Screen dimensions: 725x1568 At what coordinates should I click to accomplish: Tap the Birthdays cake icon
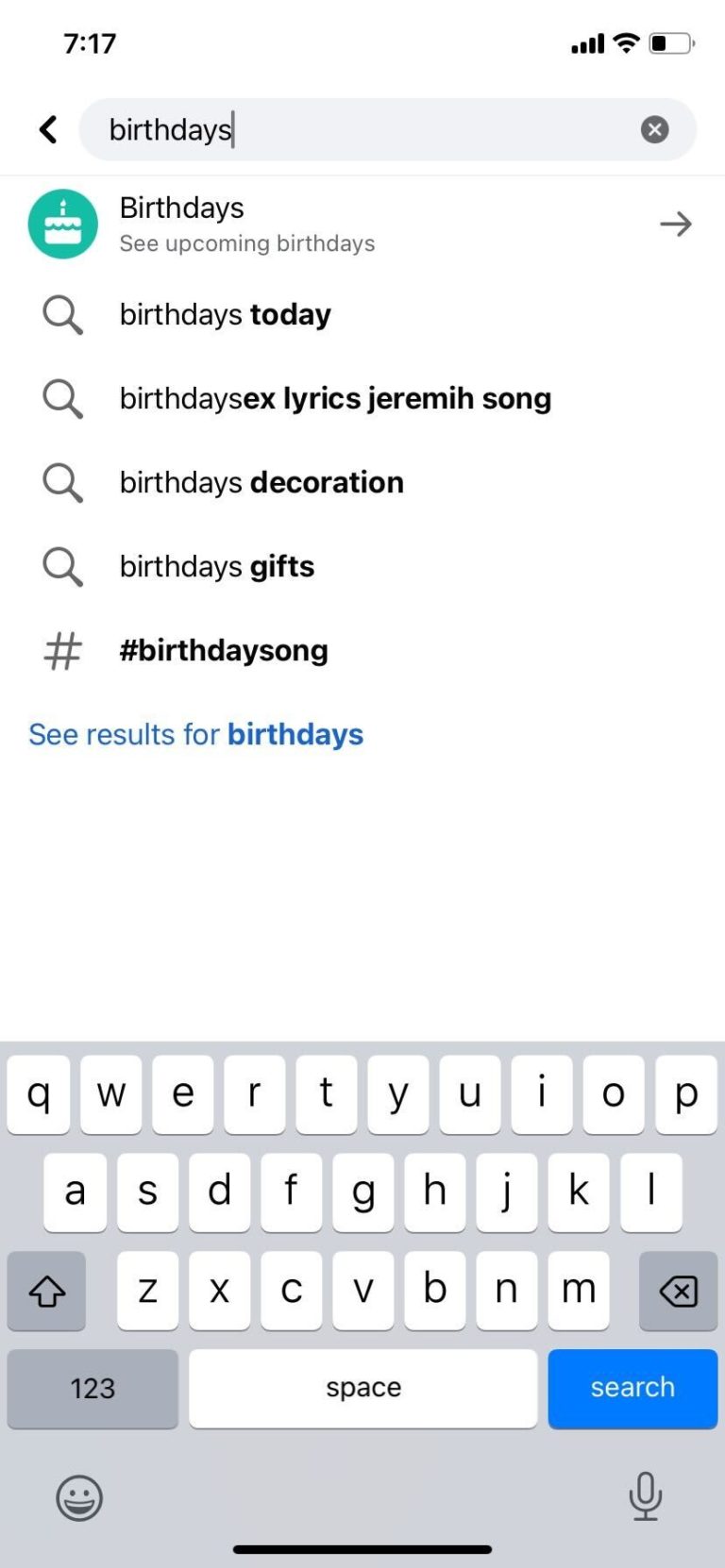click(62, 224)
